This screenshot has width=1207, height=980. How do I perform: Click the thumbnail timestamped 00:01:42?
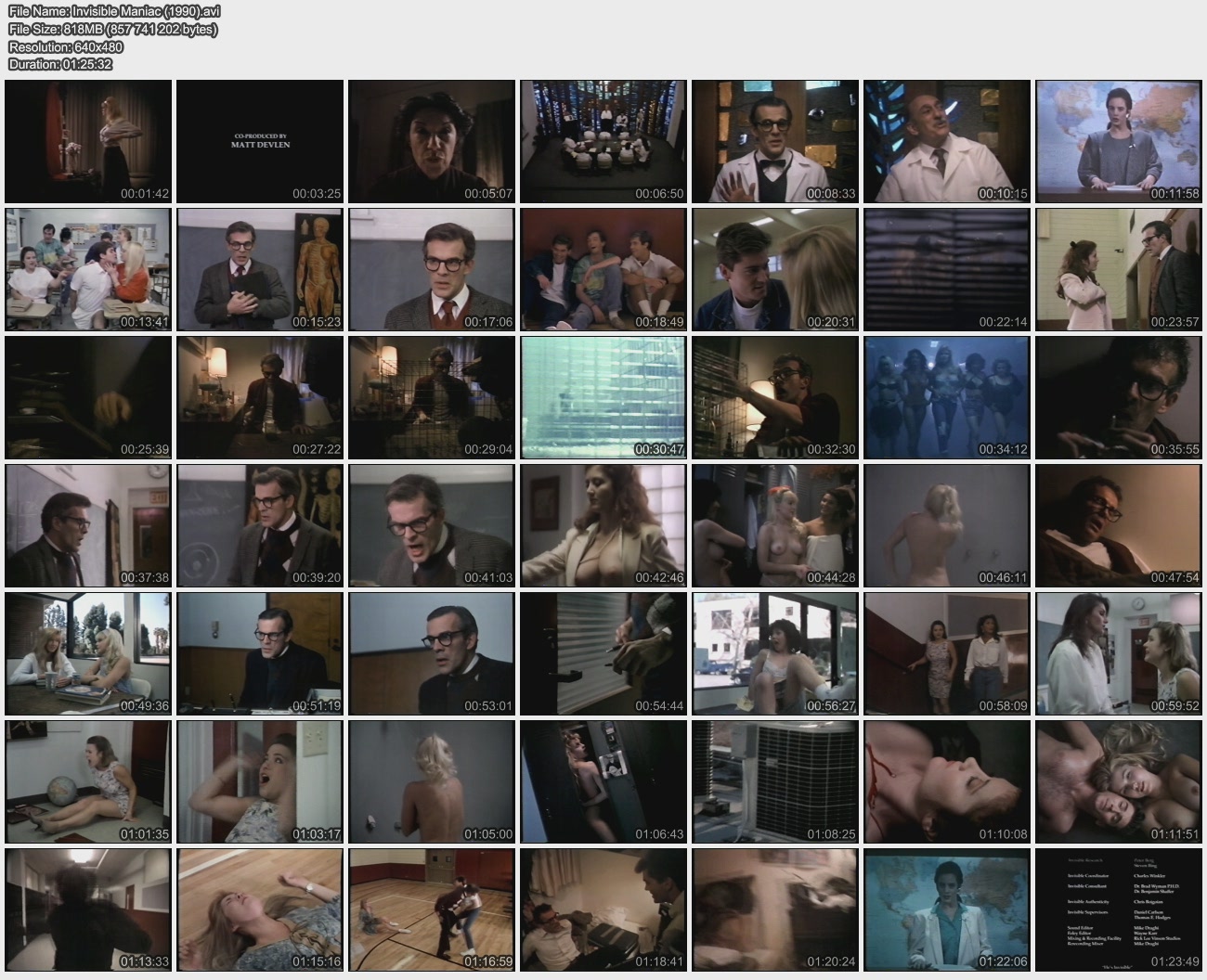88,141
